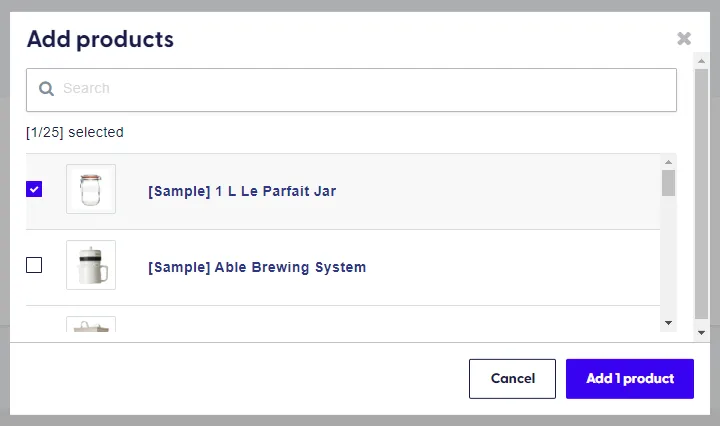
Task: Focus the product Search field
Action: pyautogui.click(x=351, y=90)
